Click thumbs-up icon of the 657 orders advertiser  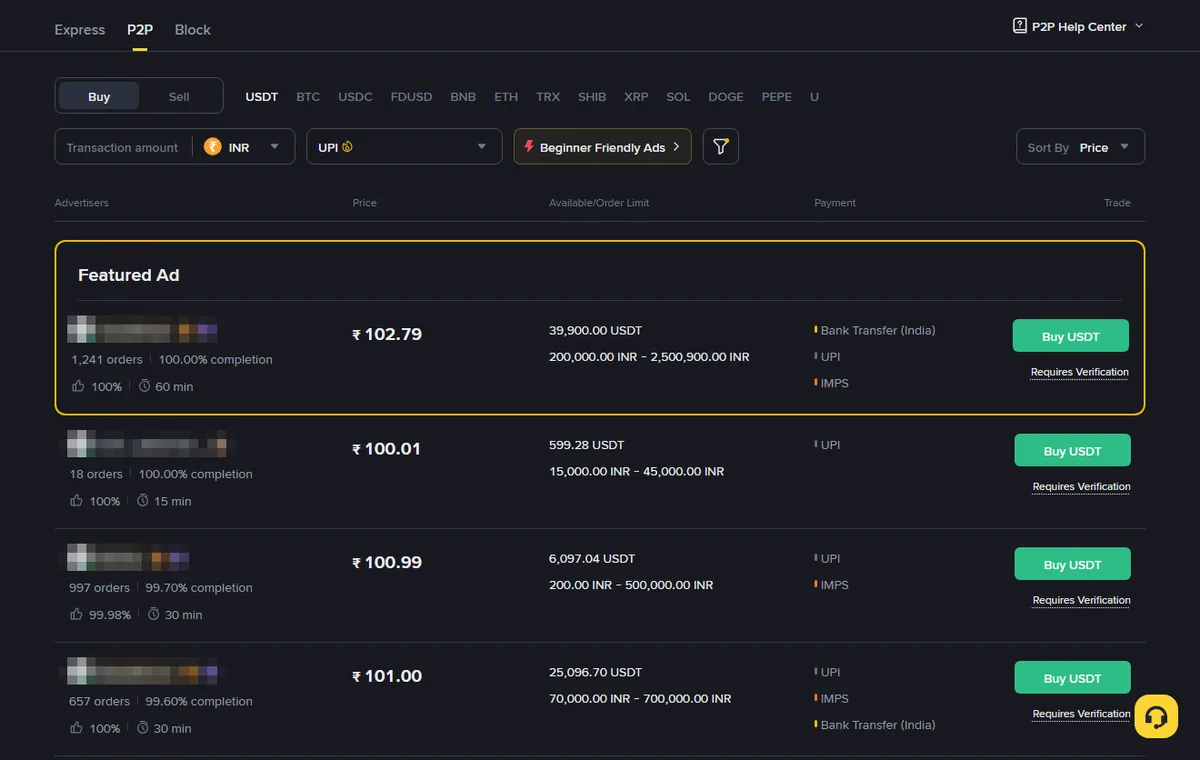click(x=76, y=728)
